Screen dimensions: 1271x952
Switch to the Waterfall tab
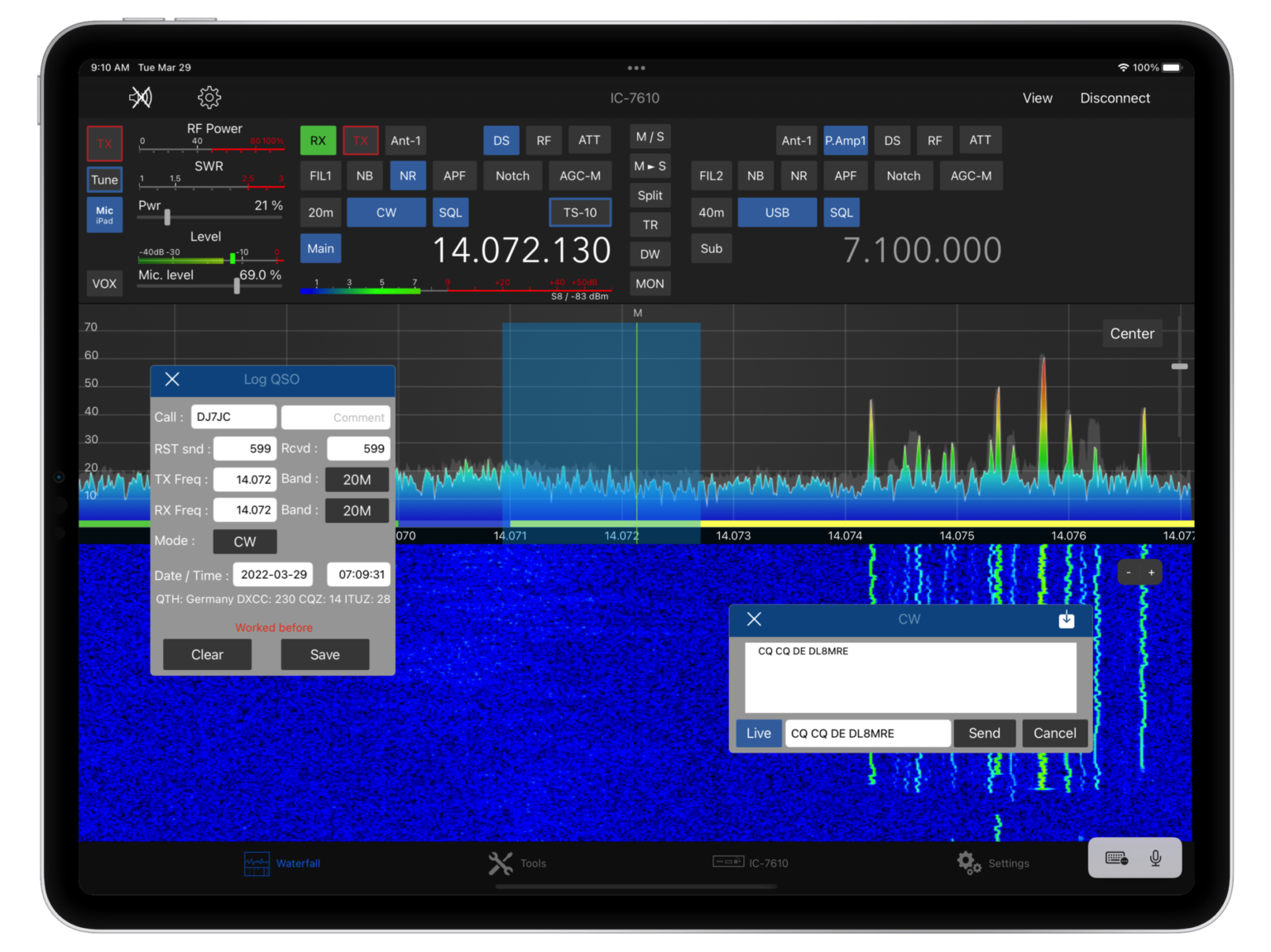pyautogui.click(x=283, y=863)
